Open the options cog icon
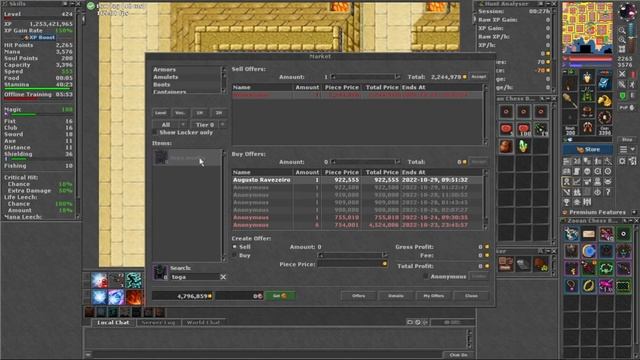 tap(622, 161)
